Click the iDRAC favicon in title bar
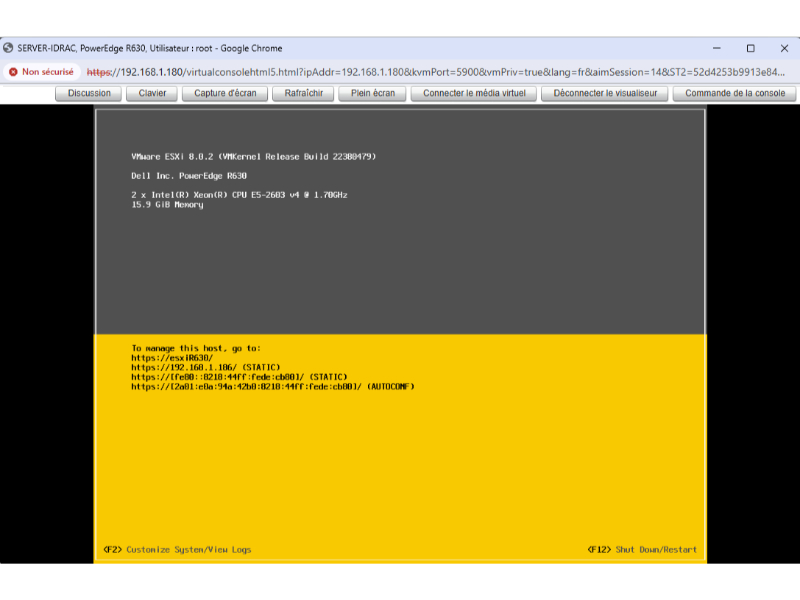 pyautogui.click(x=9, y=48)
